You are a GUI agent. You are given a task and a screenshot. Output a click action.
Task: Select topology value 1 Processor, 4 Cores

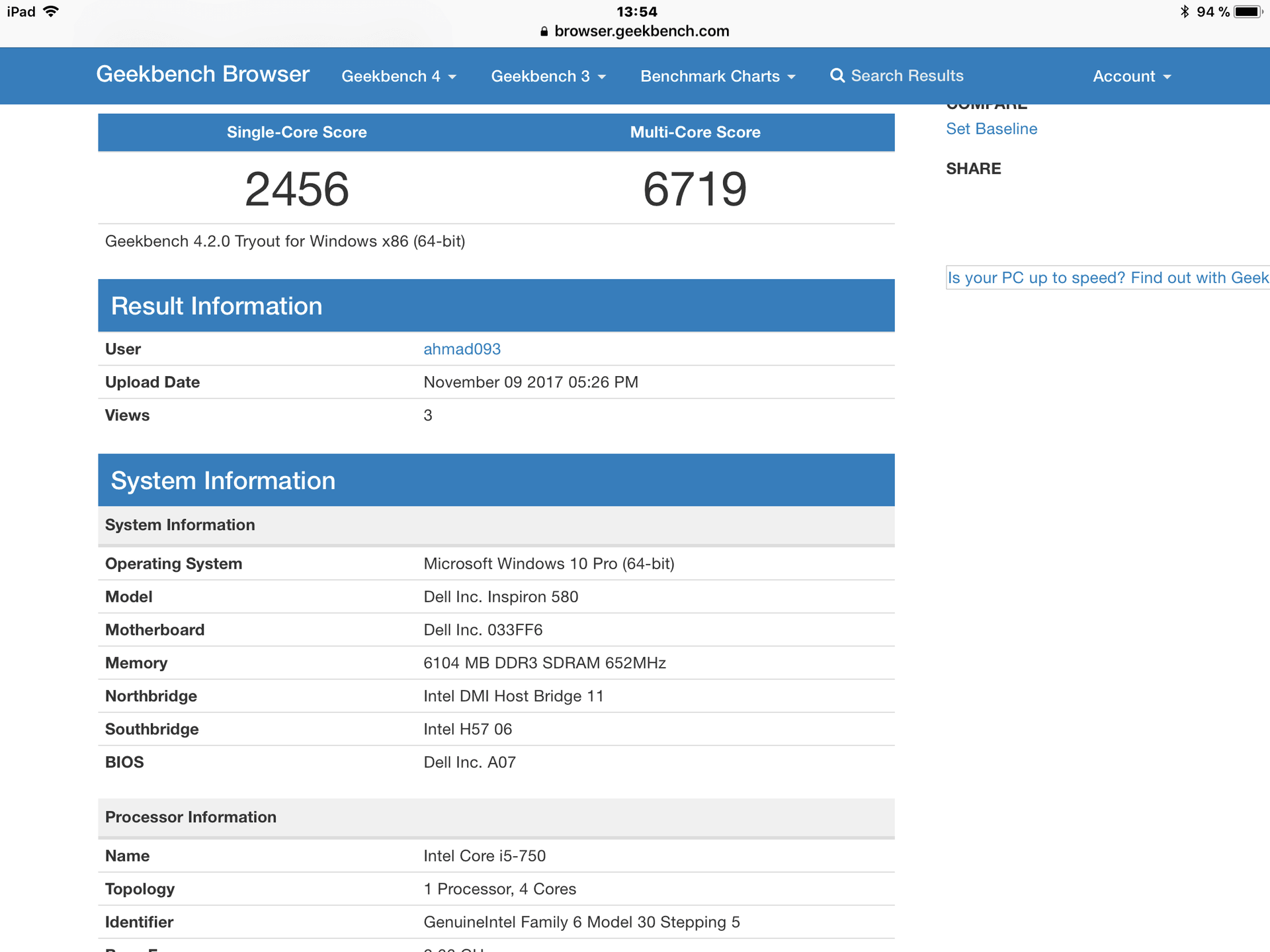point(499,889)
